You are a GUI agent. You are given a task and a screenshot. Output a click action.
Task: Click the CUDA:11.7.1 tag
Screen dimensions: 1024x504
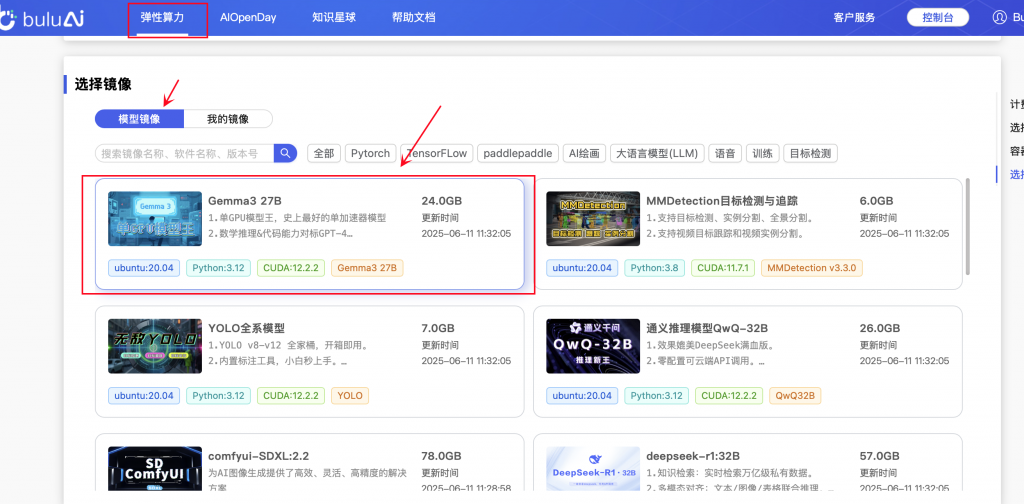coord(723,268)
